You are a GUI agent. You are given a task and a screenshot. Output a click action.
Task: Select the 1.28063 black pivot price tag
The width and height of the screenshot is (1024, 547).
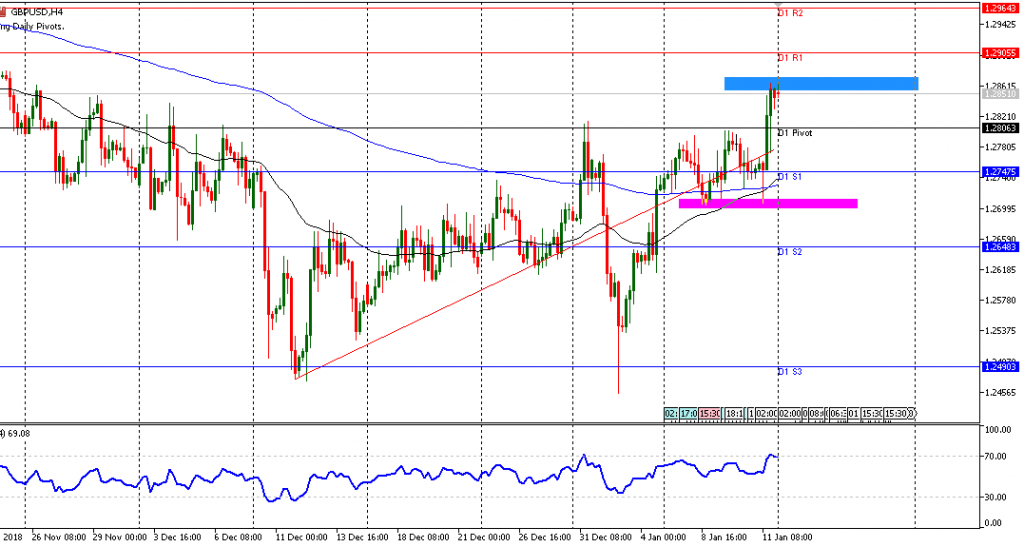[x=1000, y=128]
